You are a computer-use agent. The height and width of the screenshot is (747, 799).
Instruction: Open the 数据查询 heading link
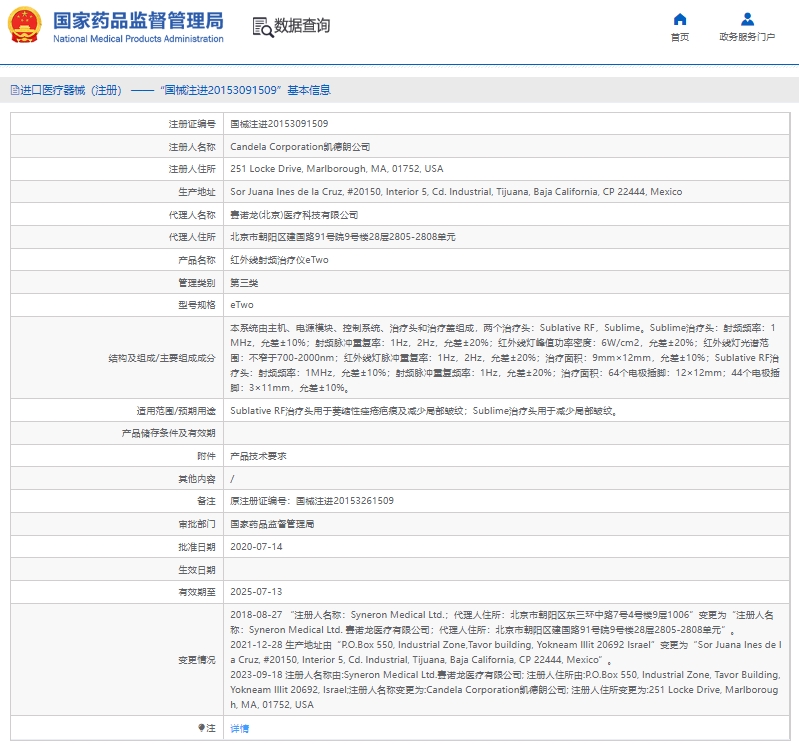(302, 25)
